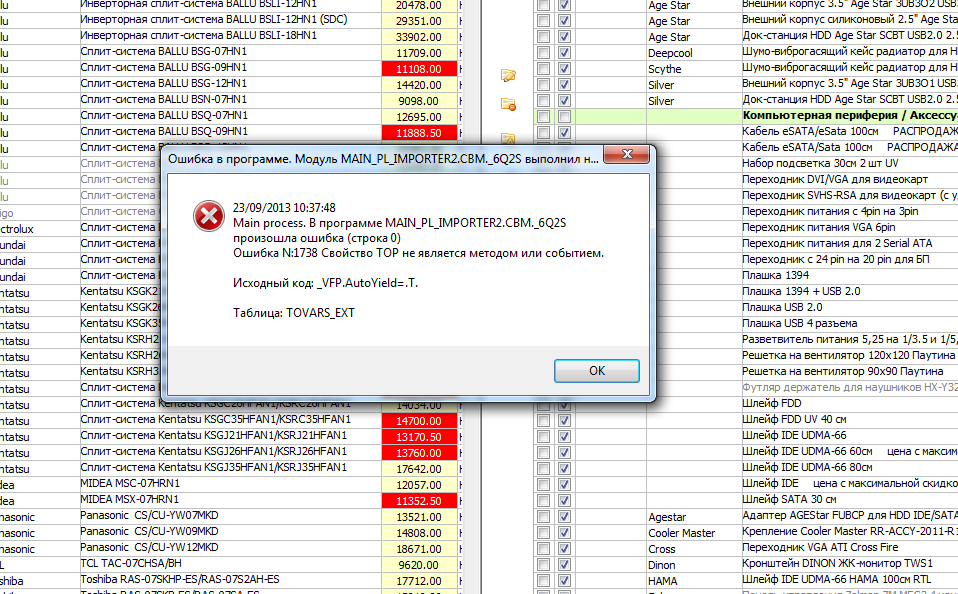Select the red price cell 11108.00

pos(419,68)
